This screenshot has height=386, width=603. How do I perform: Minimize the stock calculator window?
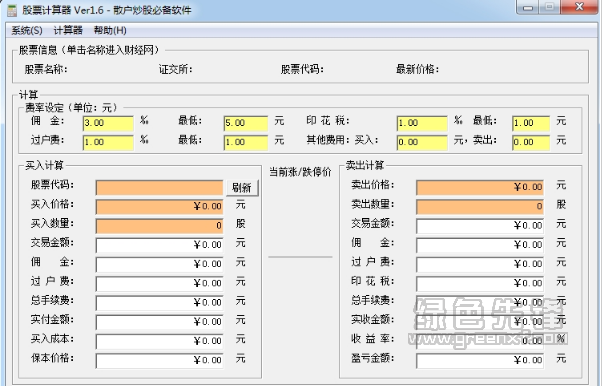pyautogui.click(x=528, y=8)
